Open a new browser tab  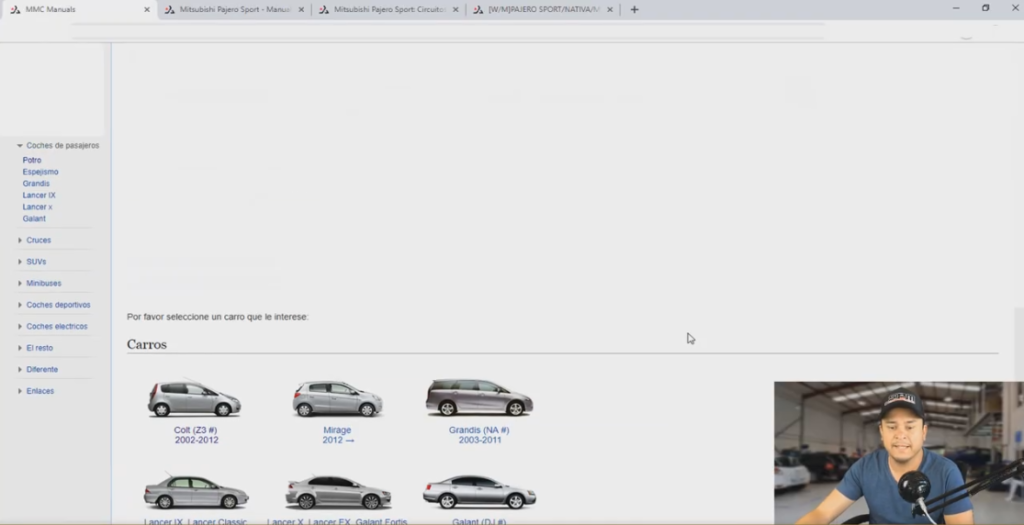pyautogui.click(x=634, y=10)
